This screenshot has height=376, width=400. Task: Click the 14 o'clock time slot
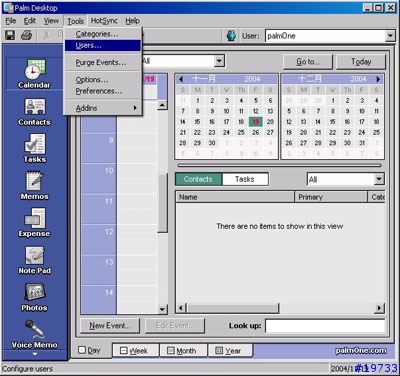click(x=137, y=299)
